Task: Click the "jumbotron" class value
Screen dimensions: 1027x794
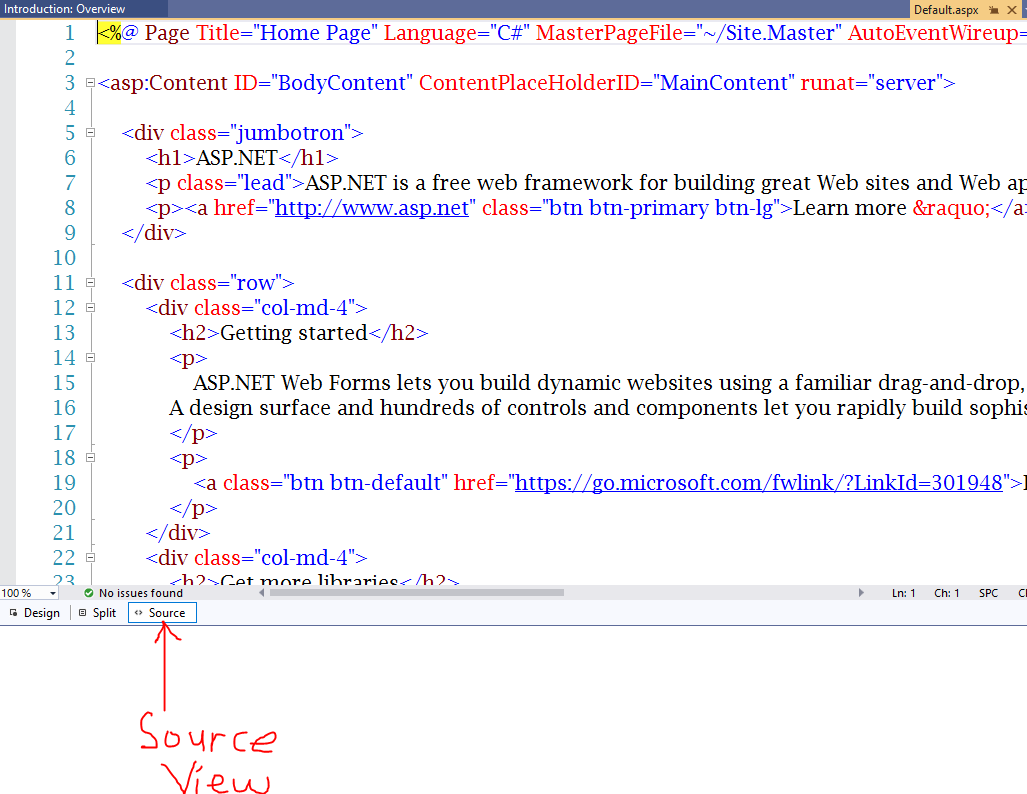Action: pyautogui.click(x=289, y=133)
